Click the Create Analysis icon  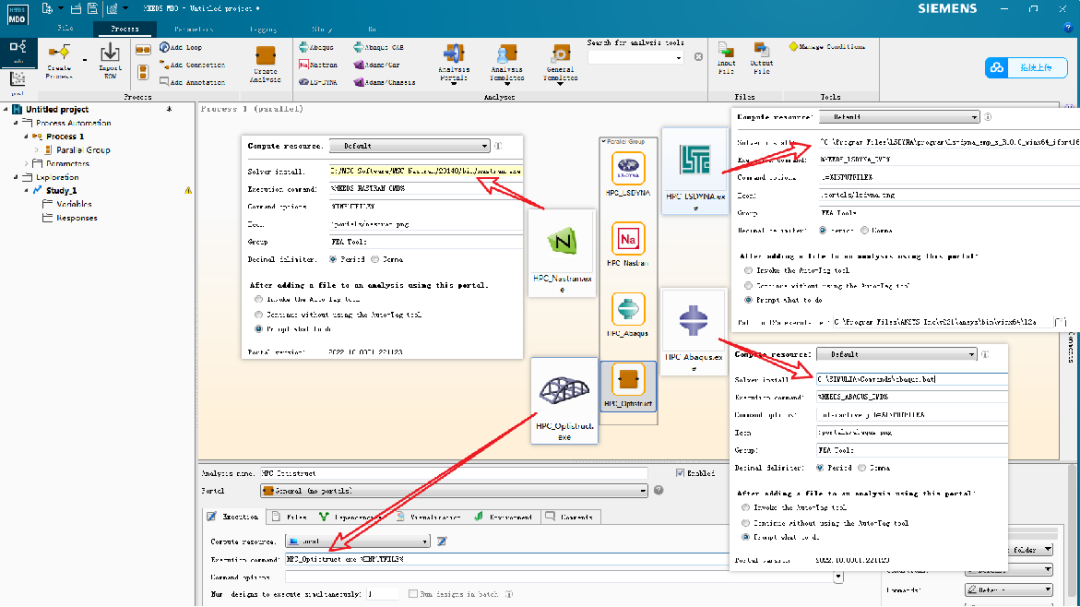(x=265, y=63)
